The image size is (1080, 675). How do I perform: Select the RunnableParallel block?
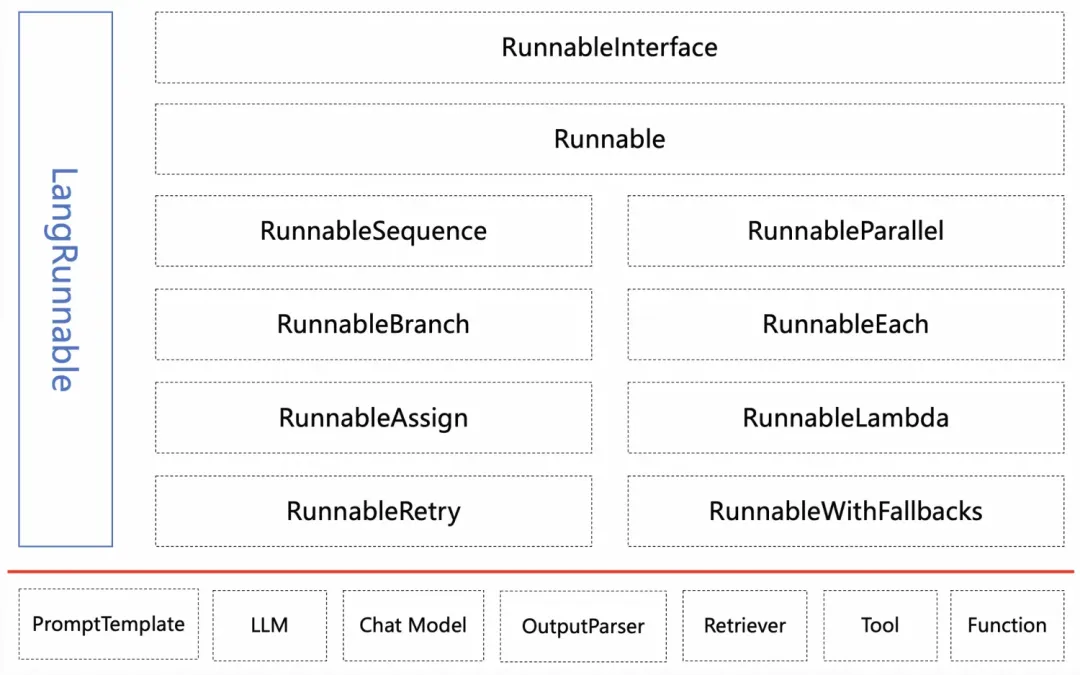click(845, 231)
